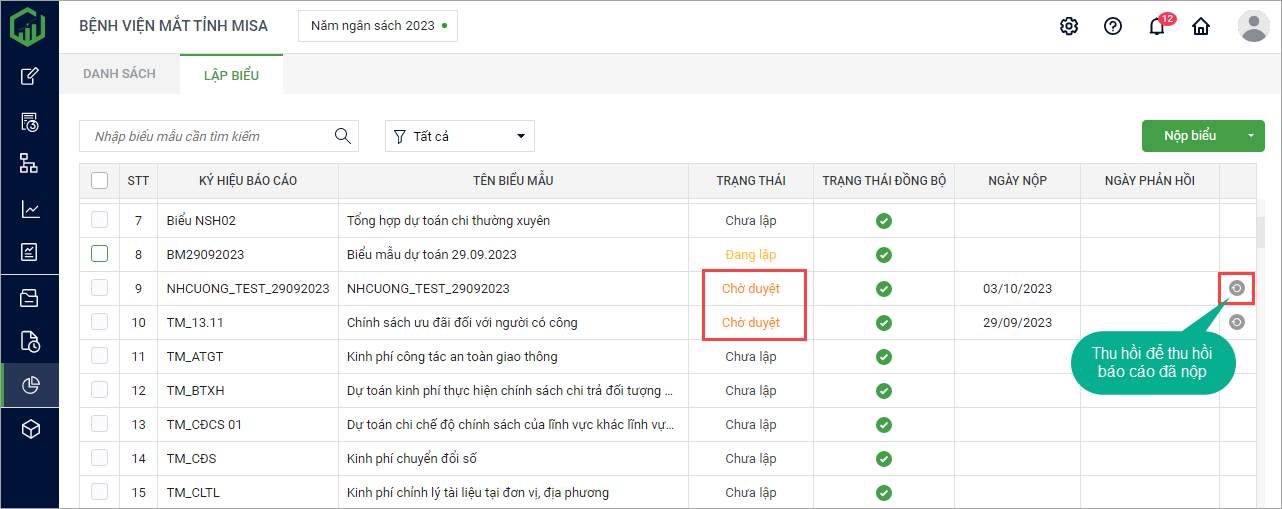Click the organization tree sidebar icon

[x=30, y=164]
